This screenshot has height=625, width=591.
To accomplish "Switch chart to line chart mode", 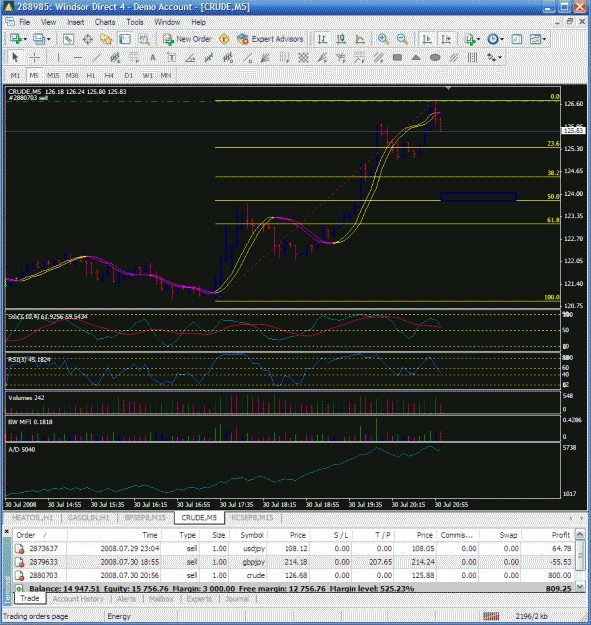I will coord(360,39).
